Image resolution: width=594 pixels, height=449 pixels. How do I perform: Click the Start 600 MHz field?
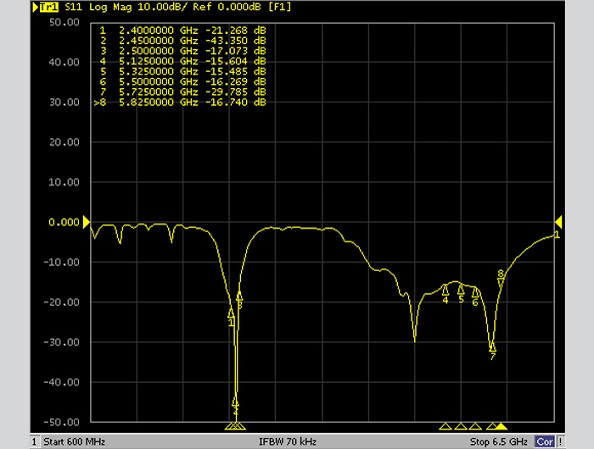(x=74, y=442)
